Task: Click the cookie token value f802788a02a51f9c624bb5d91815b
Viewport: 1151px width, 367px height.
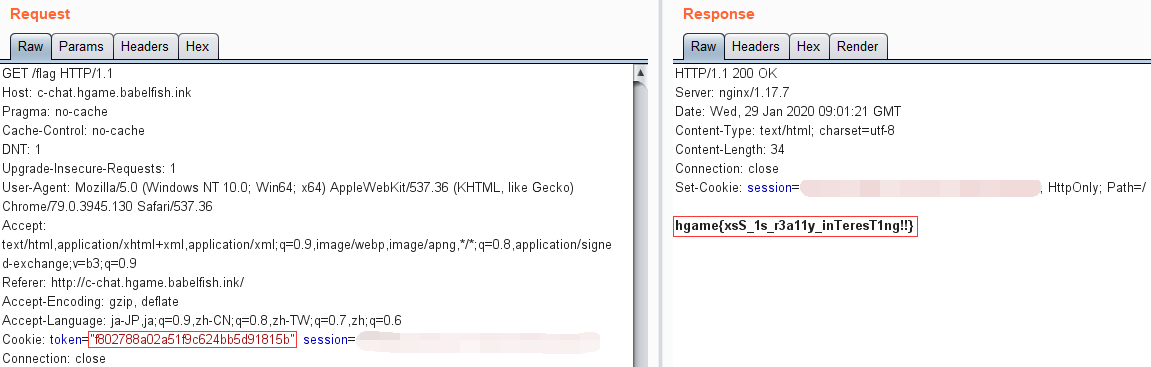Action: (x=192, y=339)
